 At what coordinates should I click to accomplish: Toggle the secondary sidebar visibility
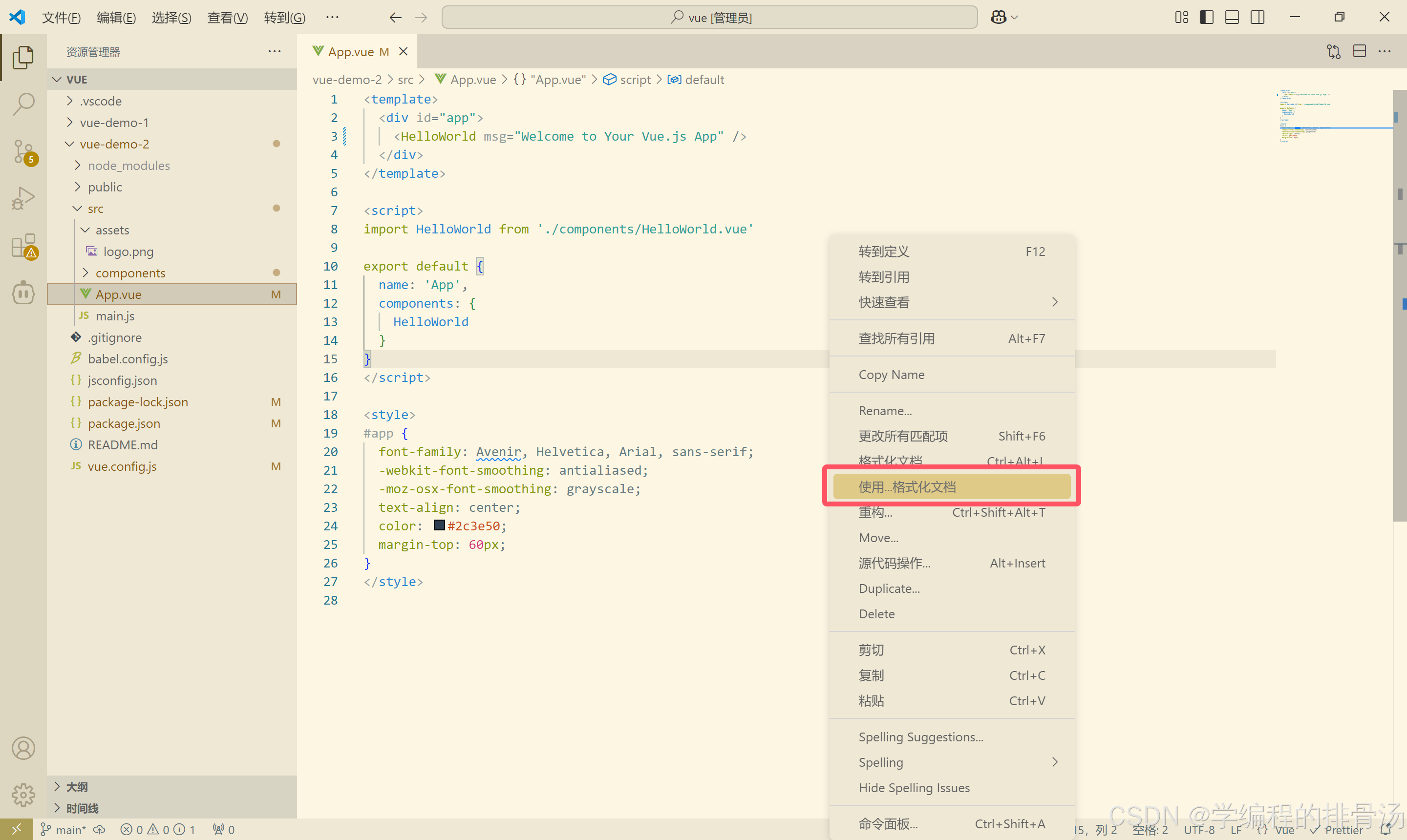click(x=1257, y=18)
